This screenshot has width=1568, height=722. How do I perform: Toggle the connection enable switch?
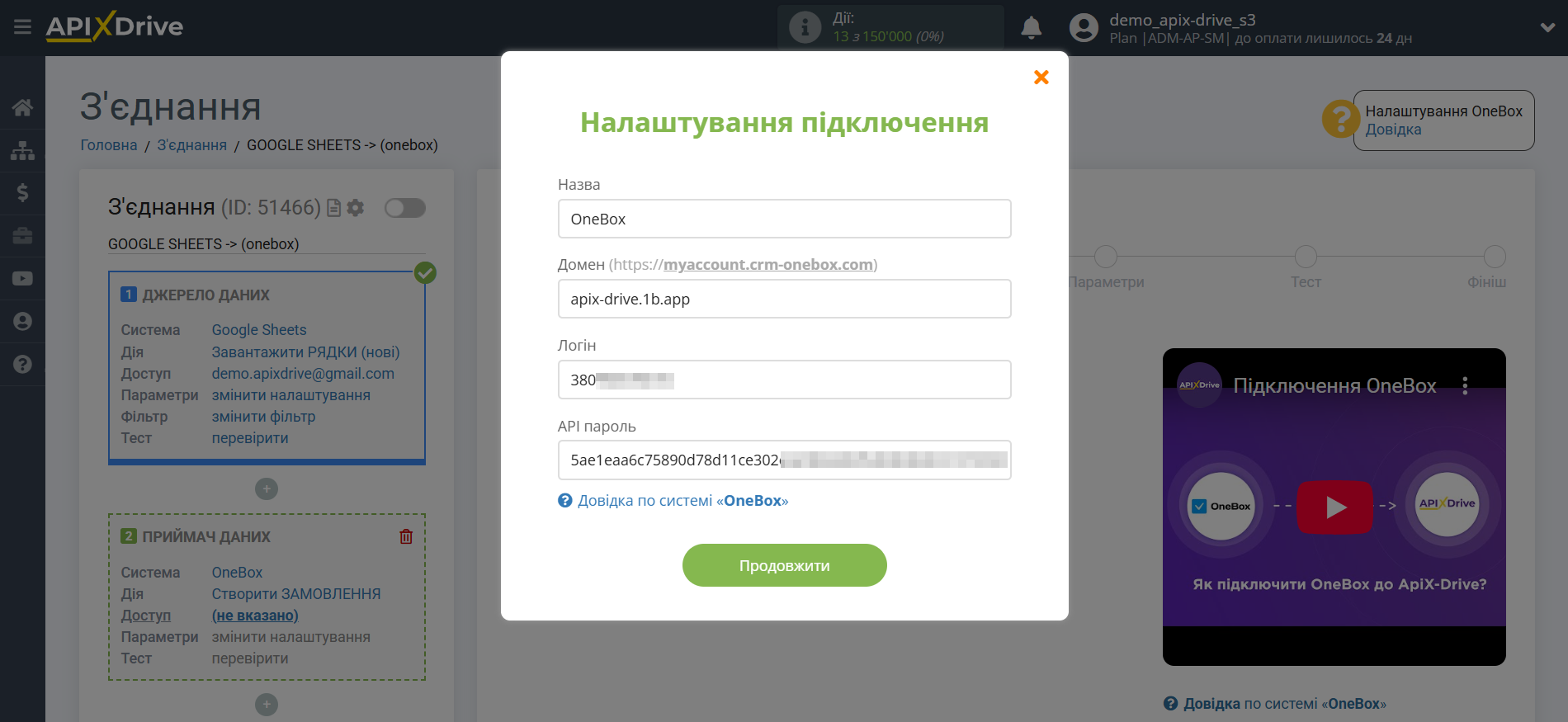pos(404,208)
